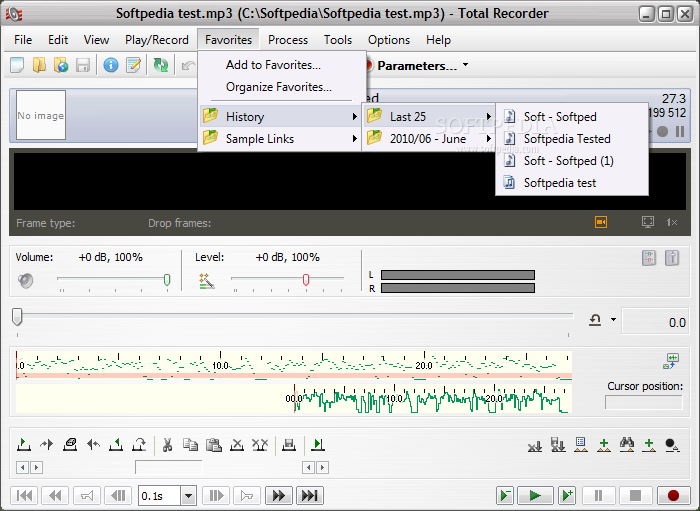This screenshot has height=511, width=700.
Task: Open Softpedia Tested from history list
Action: click(x=572, y=139)
